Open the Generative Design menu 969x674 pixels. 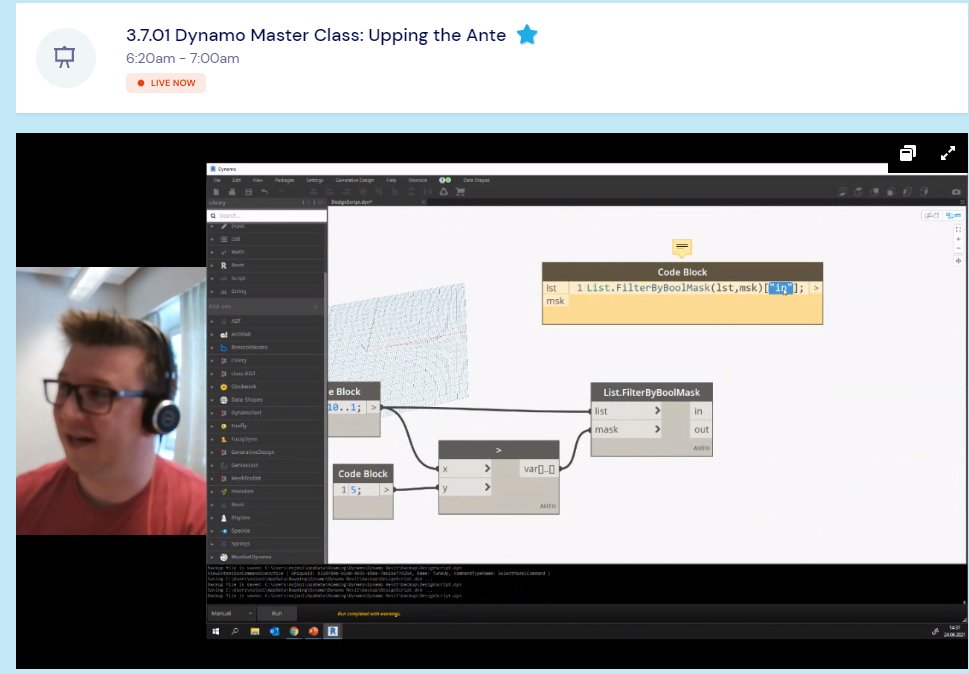[x=355, y=180]
